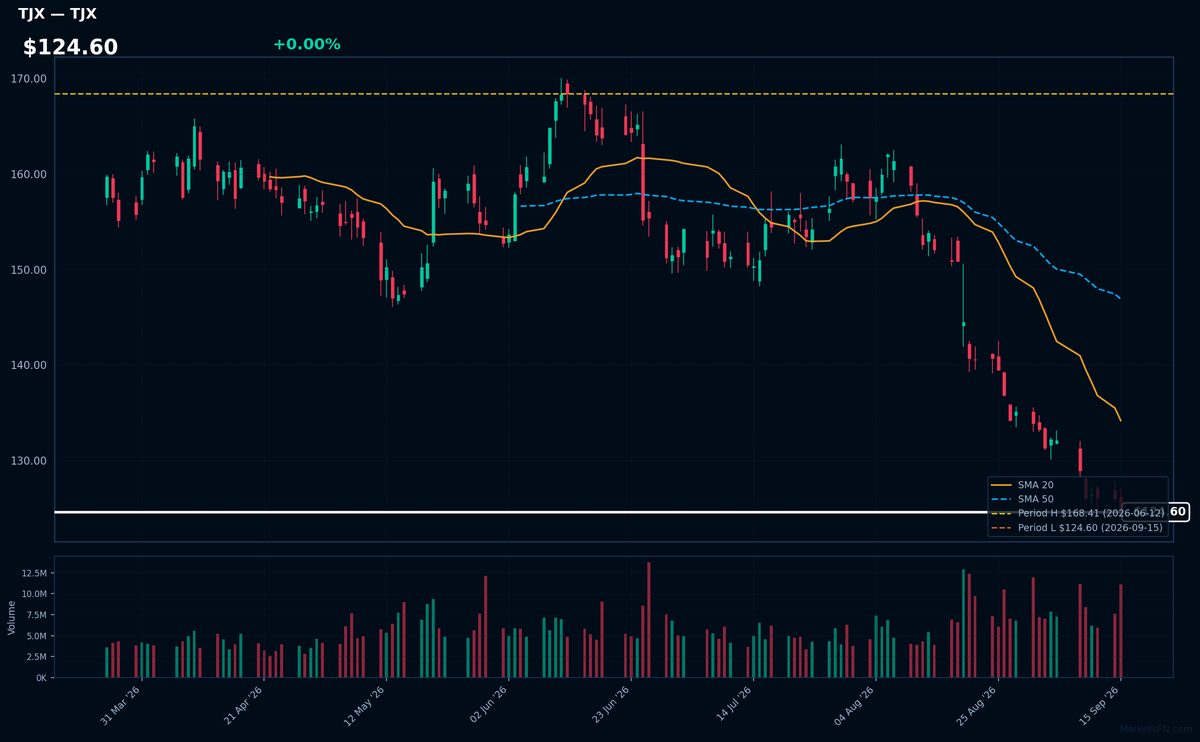Image resolution: width=1200 pixels, height=742 pixels.
Task: Click the 2.5M volume axis label
Action: [35, 657]
